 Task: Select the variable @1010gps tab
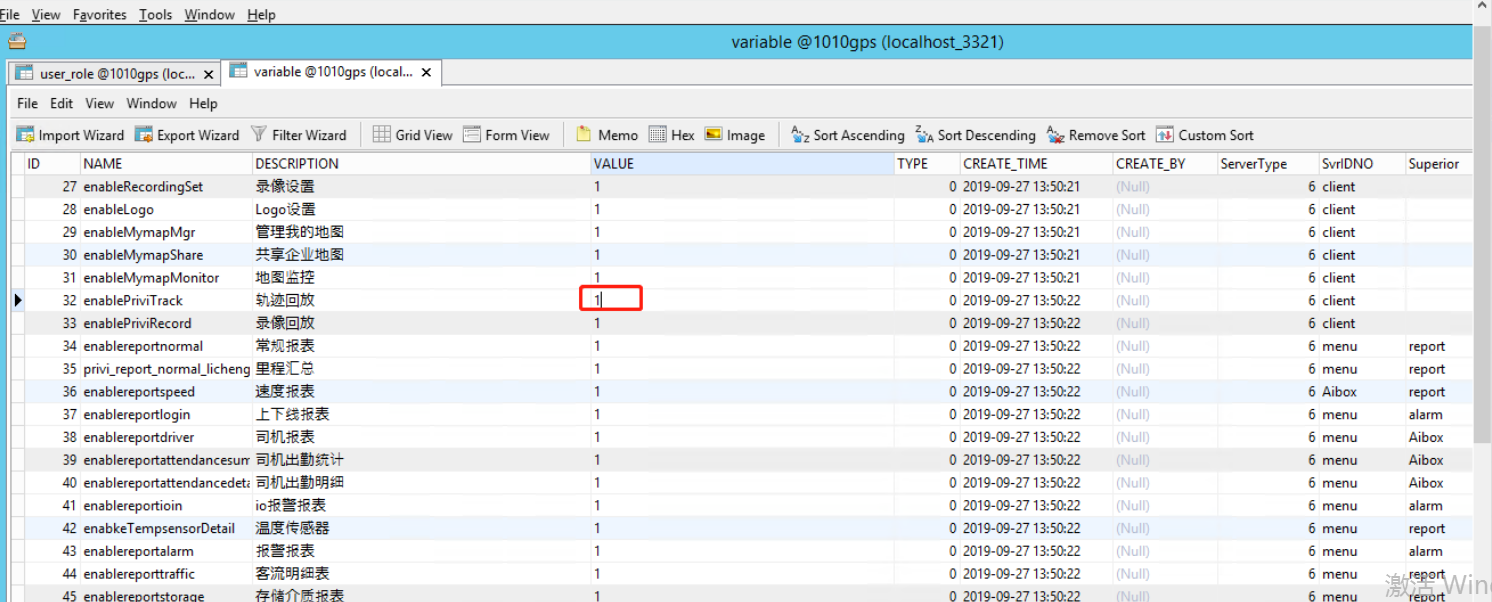click(333, 72)
